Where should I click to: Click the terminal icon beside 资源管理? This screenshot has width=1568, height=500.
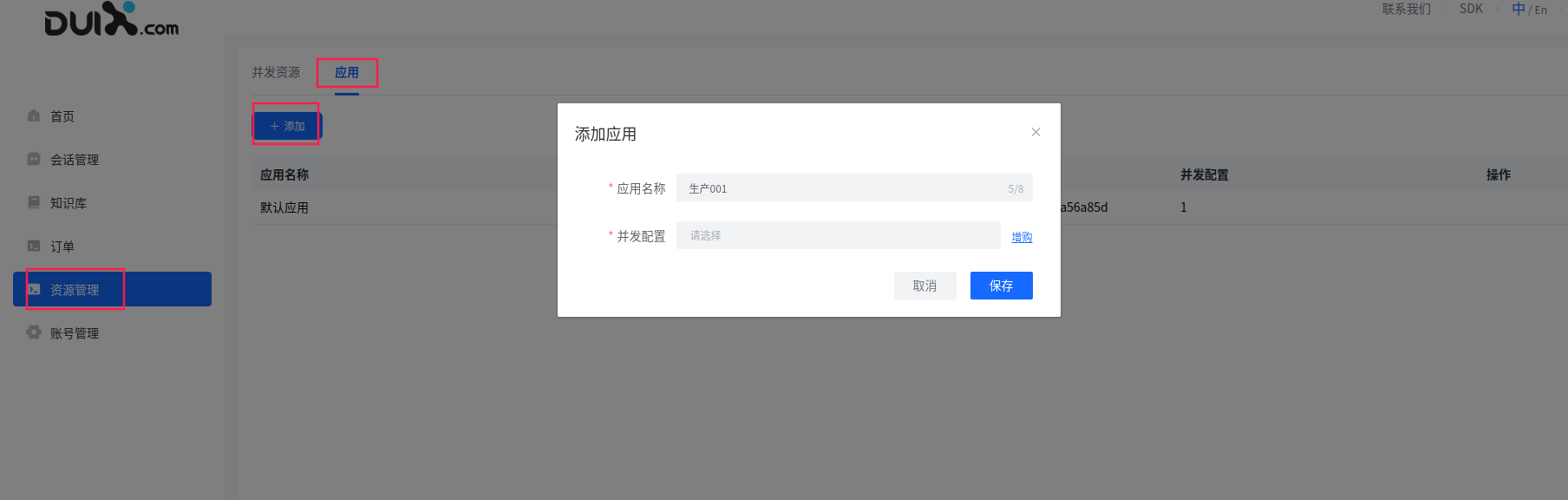click(34, 289)
